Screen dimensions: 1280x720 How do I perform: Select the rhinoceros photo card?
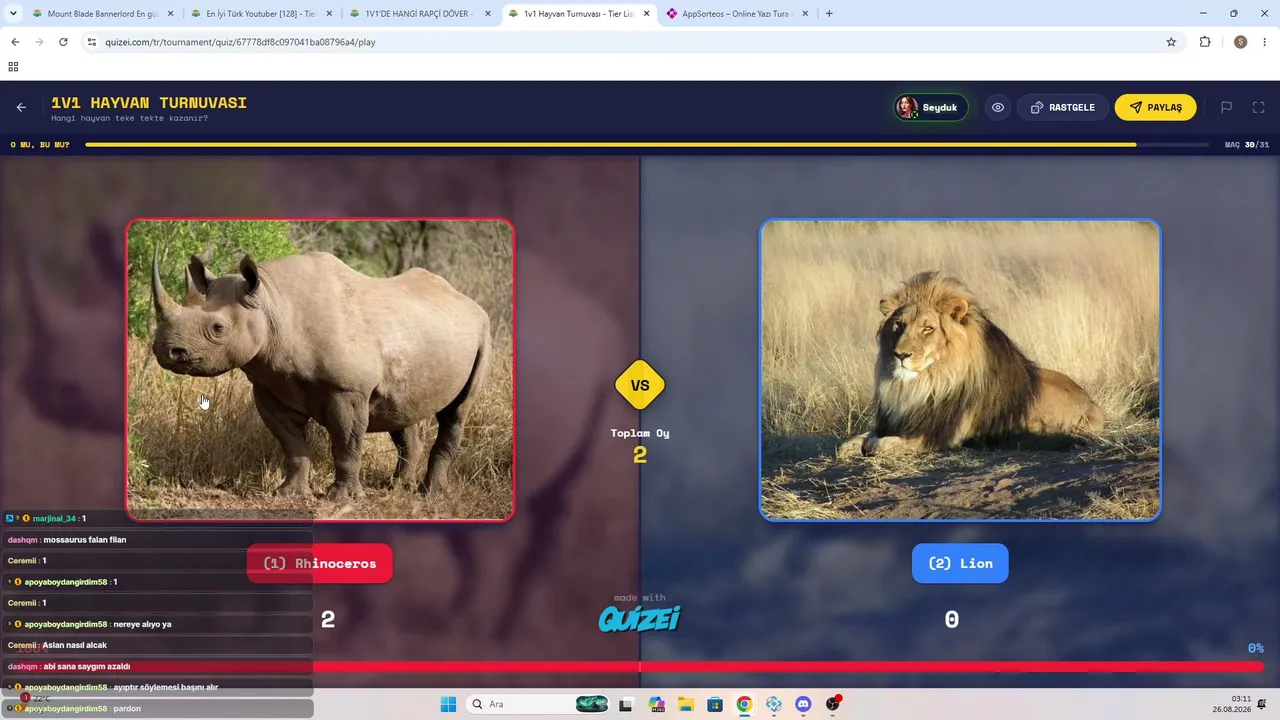tap(320, 370)
